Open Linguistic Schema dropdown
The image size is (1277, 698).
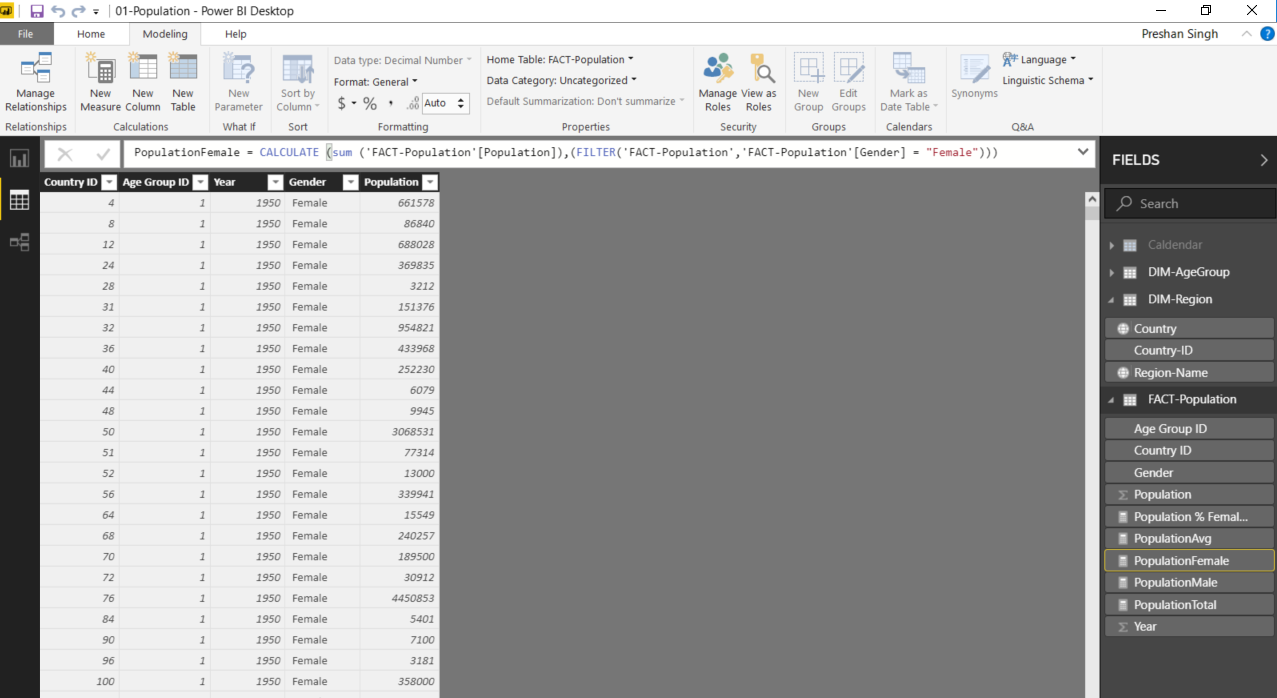(1048, 80)
